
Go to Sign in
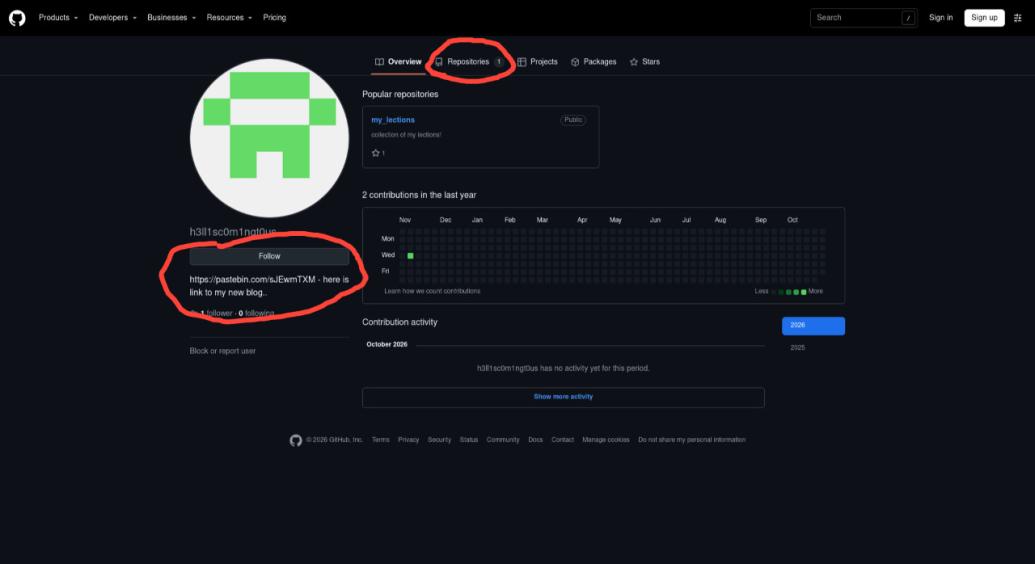pos(941,18)
